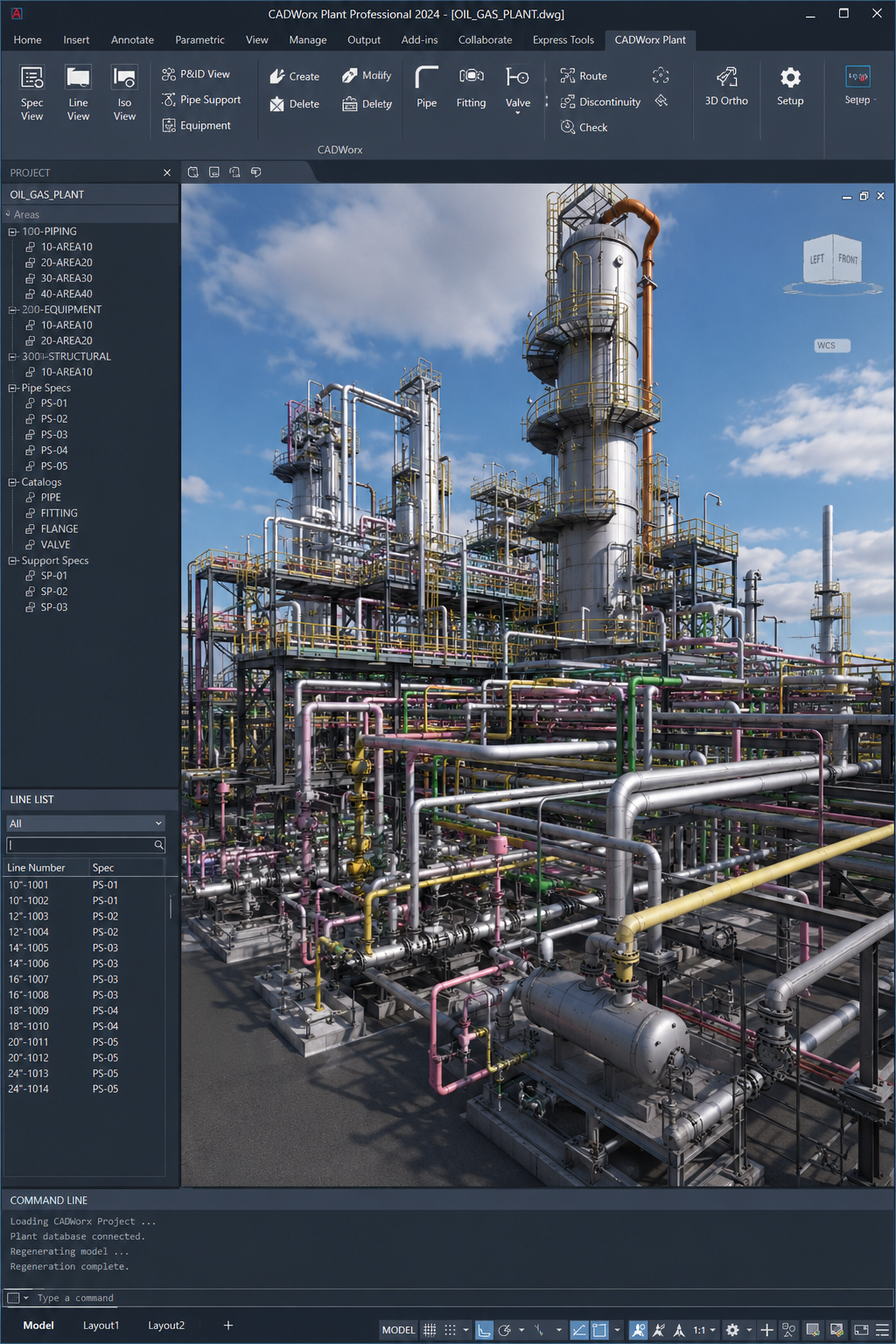
Task: Collapse the 200-EQUIPMENT tree node
Action: [x=12, y=310]
